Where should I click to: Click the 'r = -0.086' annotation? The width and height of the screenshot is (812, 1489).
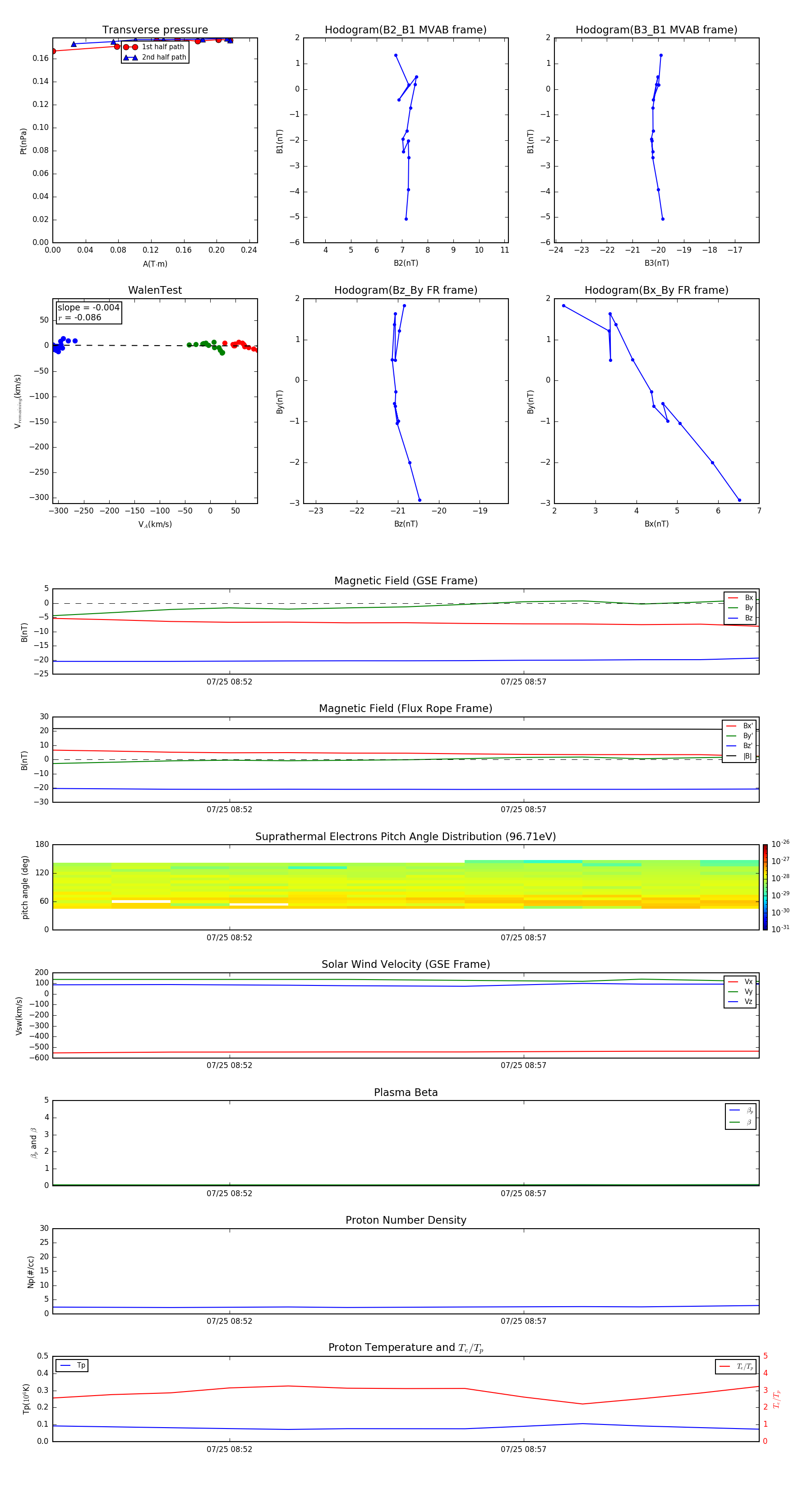80,317
